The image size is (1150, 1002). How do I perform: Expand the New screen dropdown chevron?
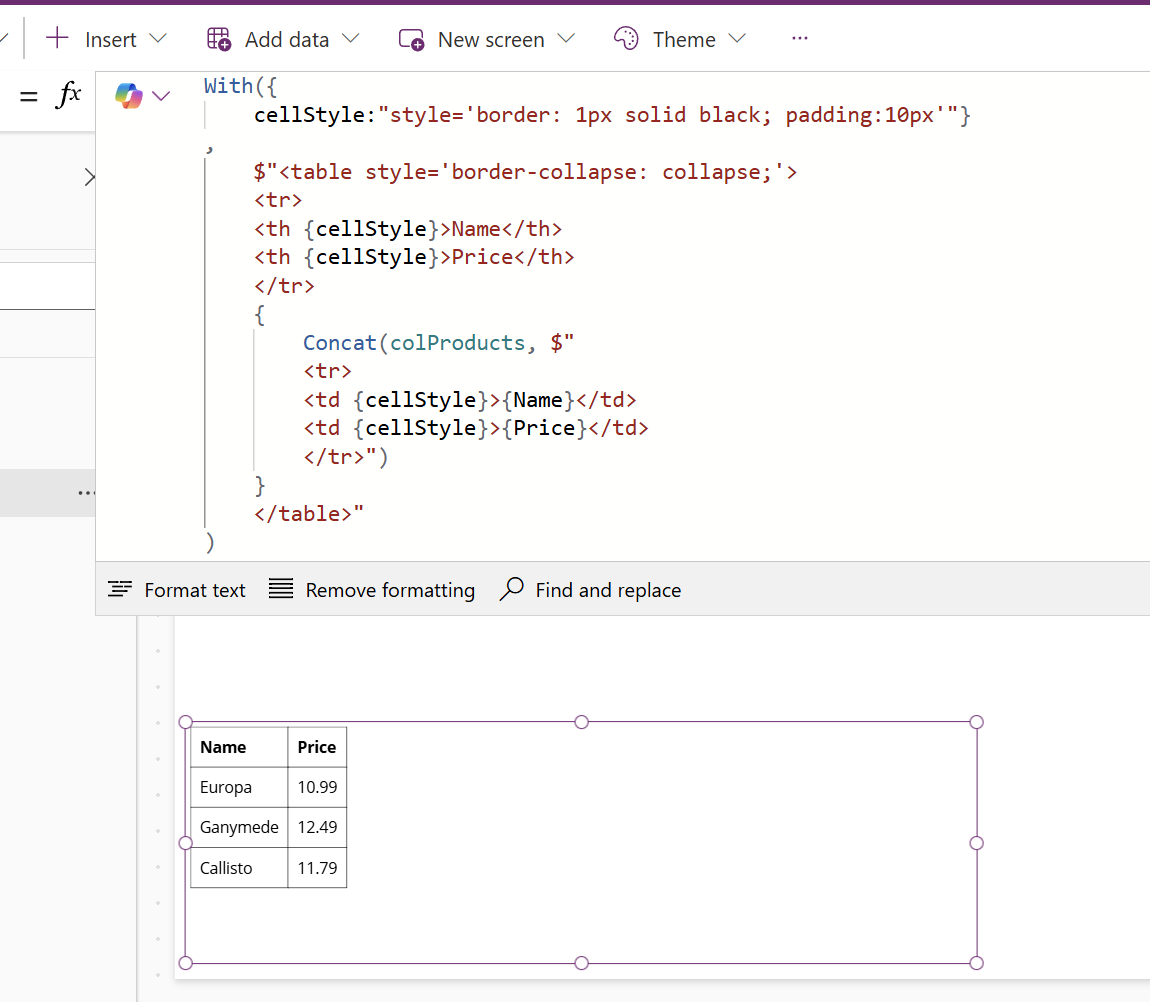[566, 38]
